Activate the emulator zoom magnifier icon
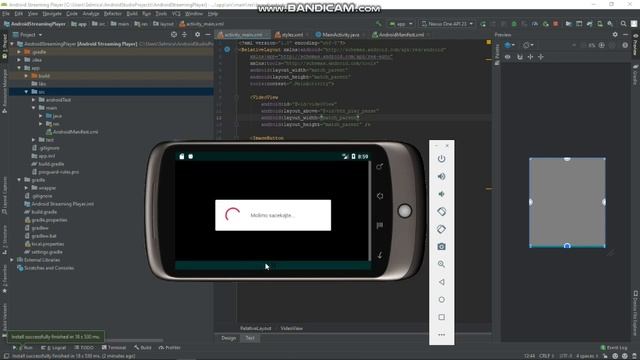 point(441,264)
